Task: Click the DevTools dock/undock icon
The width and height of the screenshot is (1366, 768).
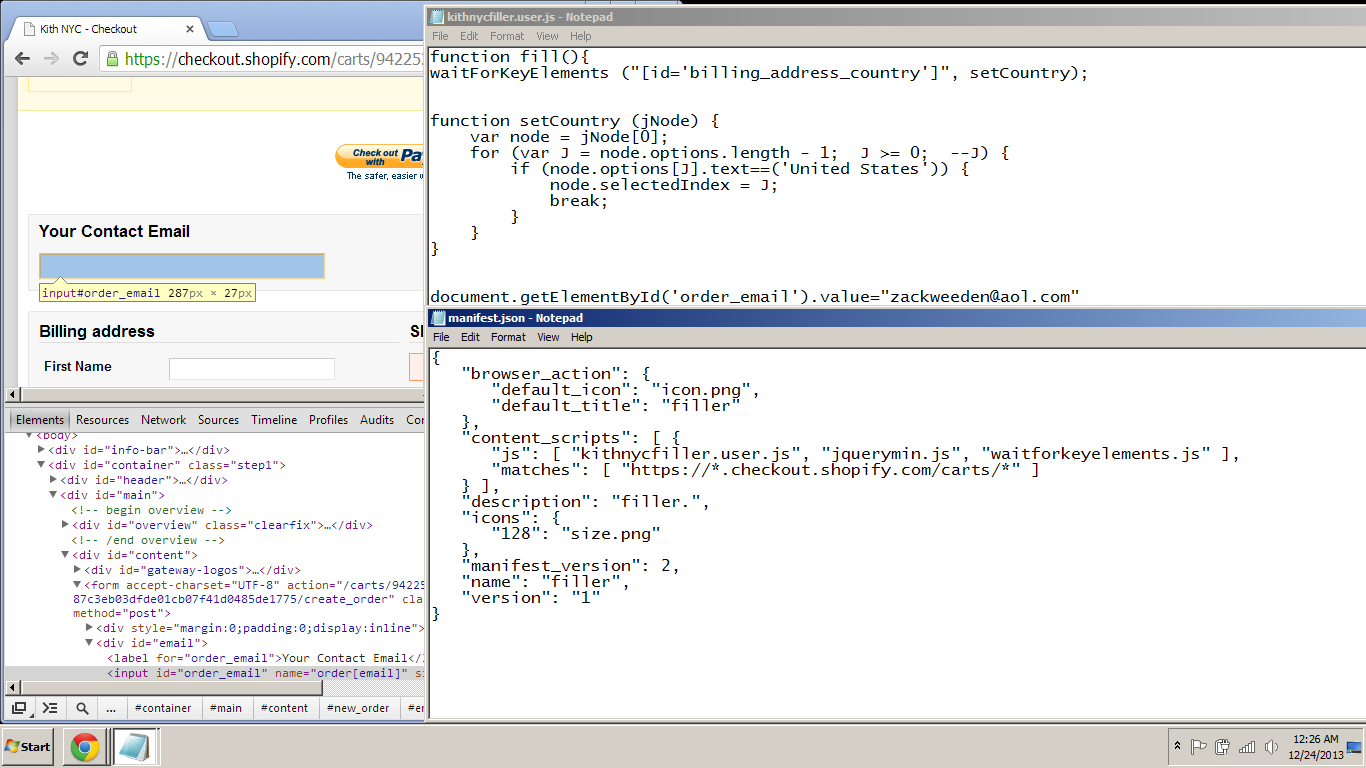Action: click(x=19, y=708)
